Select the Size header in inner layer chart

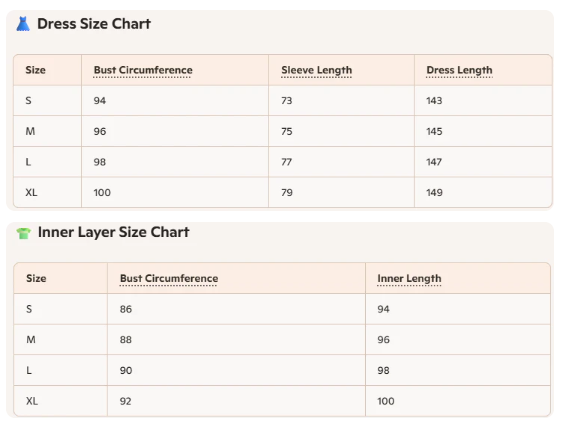(36, 278)
